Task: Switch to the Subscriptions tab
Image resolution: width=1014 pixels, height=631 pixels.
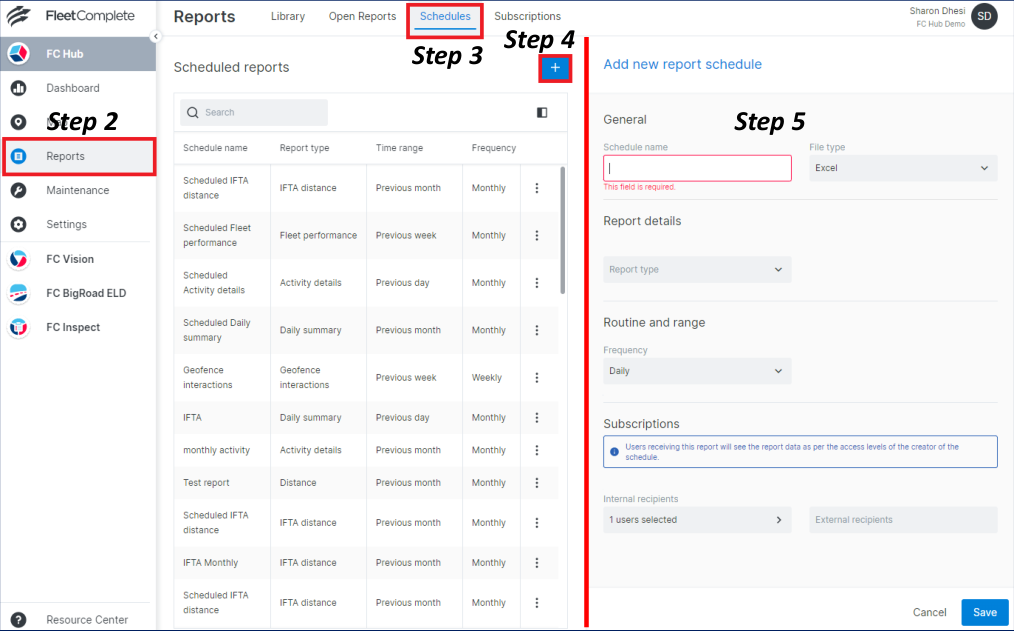Action: (527, 17)
